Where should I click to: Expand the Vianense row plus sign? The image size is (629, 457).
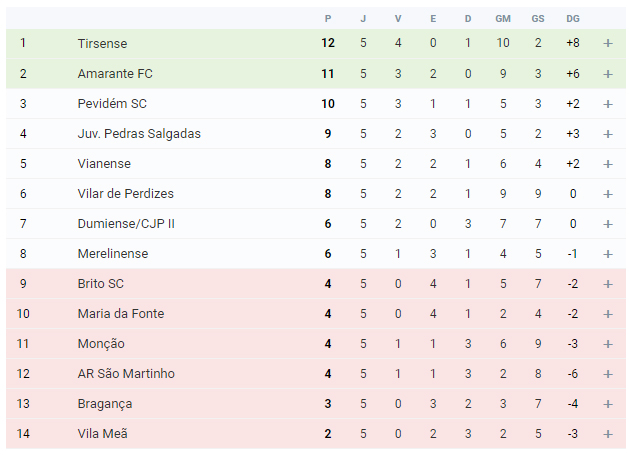(608, 164)
